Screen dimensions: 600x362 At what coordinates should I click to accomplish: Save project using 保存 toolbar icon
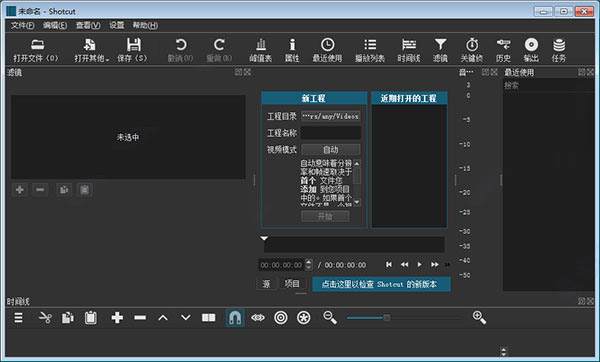132,51
